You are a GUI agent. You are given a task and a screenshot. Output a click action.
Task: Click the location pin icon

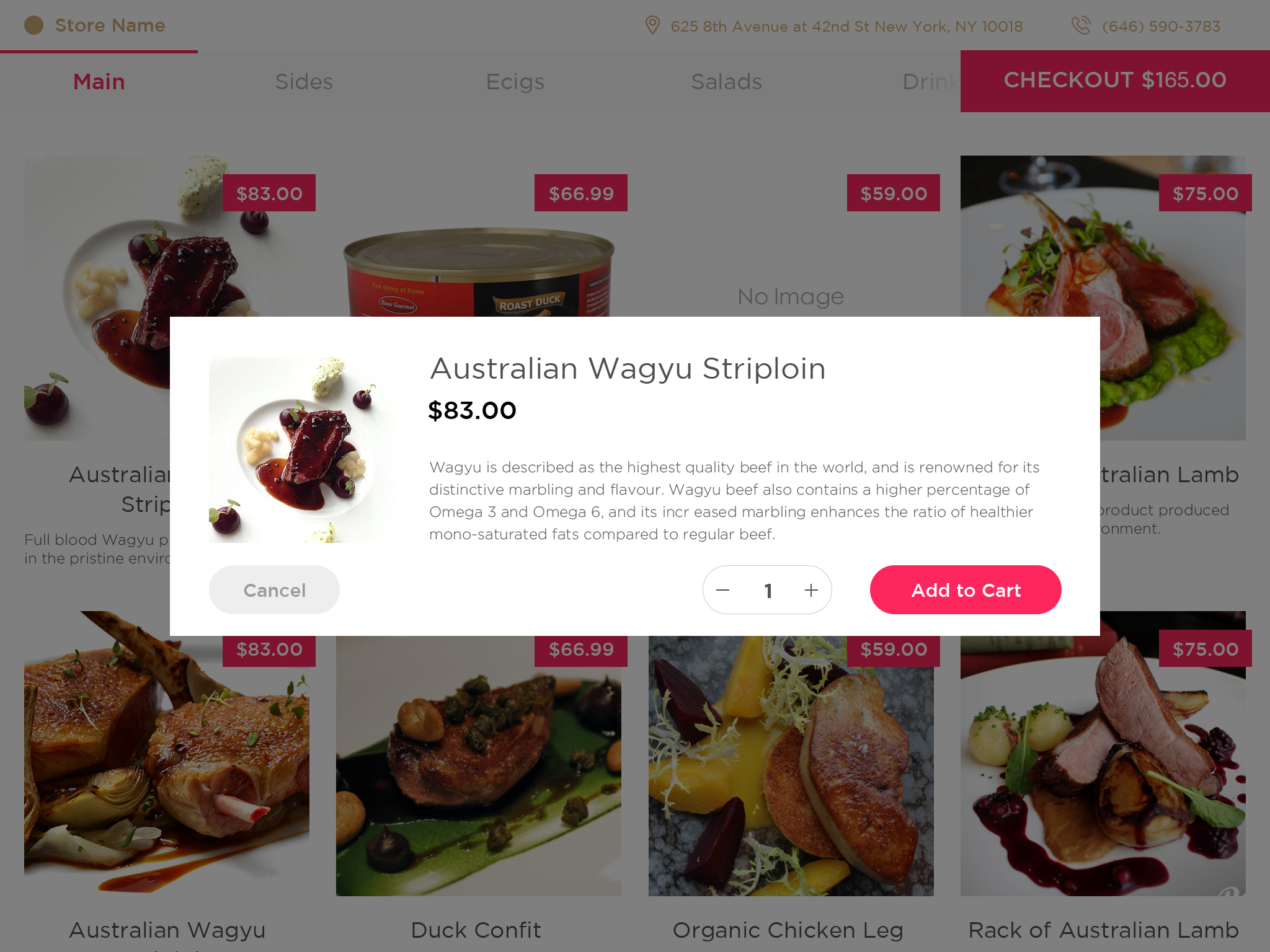point(652,25)
